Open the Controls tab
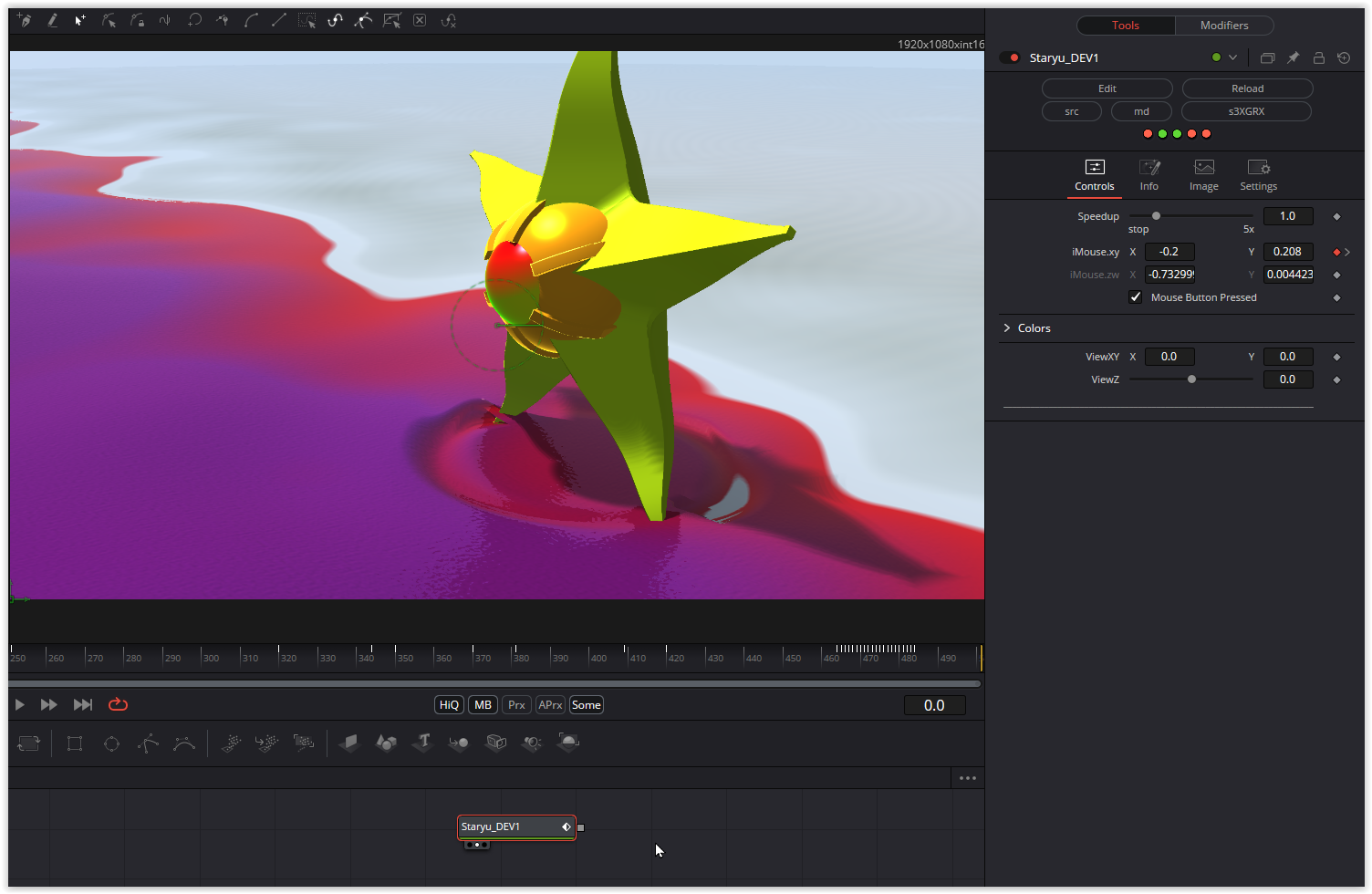The height and width of the screenshot is (894, 1372). (1095, 175)
